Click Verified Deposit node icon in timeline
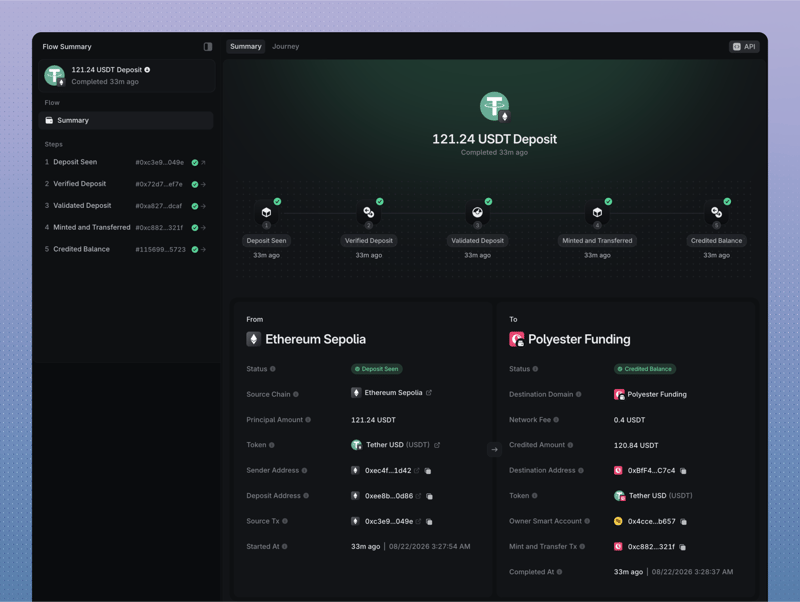The image size is (800, 602). (368, 212)
